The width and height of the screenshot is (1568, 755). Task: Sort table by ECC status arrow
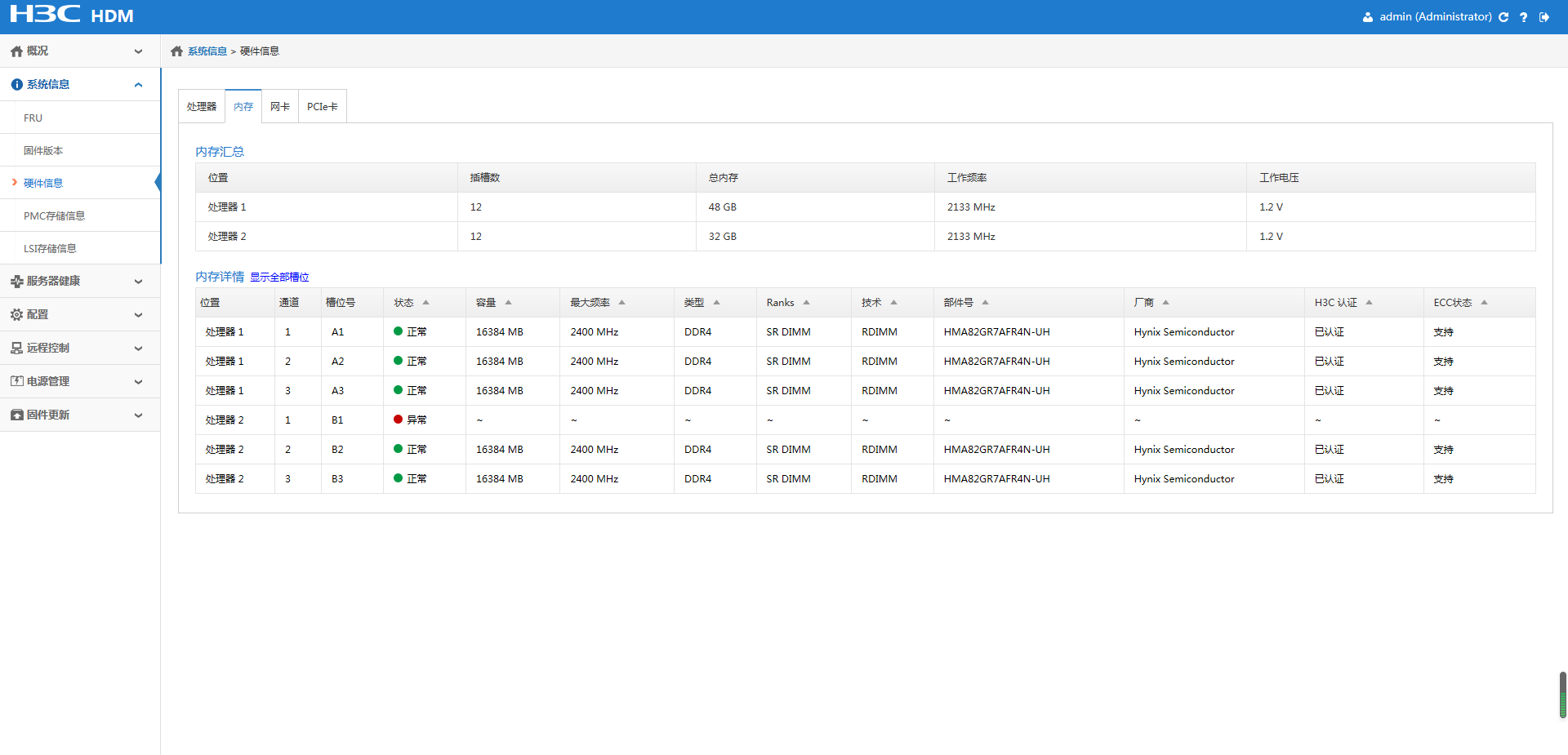(1484, 303)
